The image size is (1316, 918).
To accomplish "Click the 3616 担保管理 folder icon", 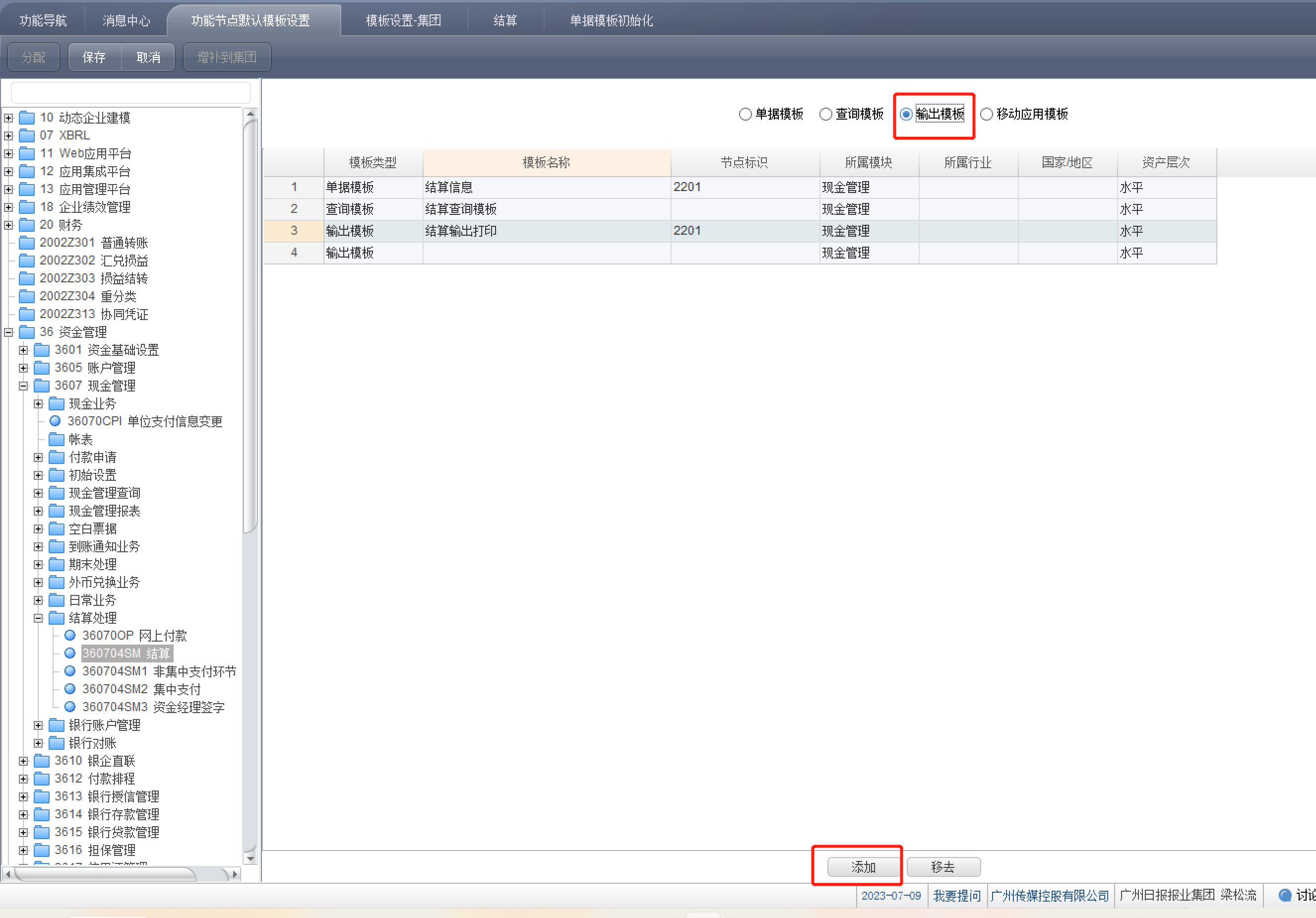I will coord(42,850).
